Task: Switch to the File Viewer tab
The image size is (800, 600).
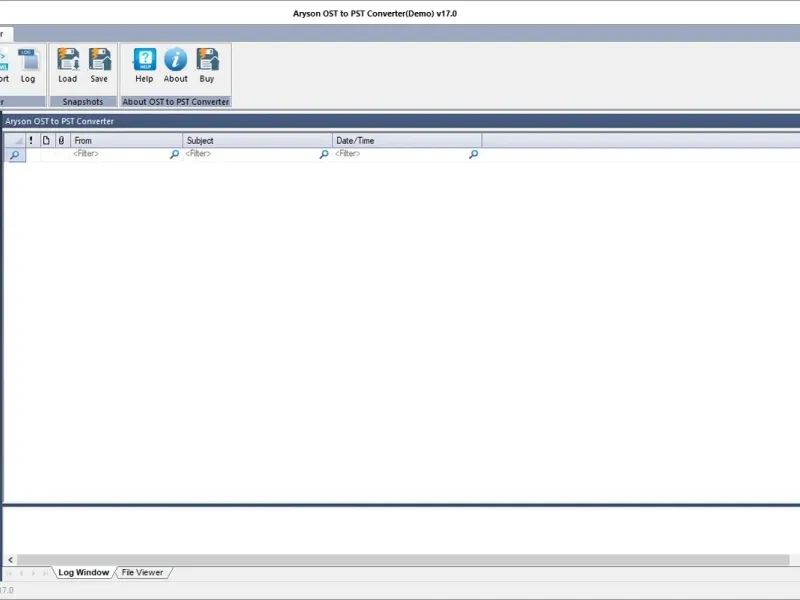Action: coord(142,572)
